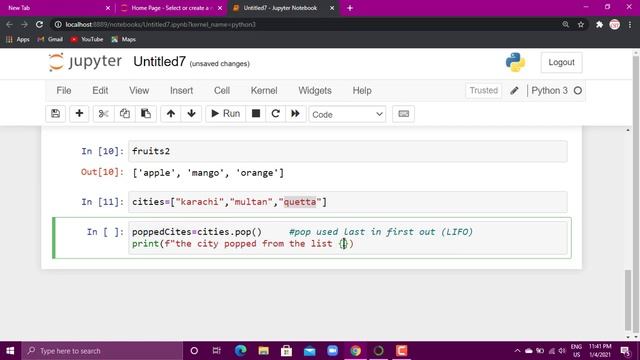Switch to the Home Page browser tab

click(x=171, y=8)
